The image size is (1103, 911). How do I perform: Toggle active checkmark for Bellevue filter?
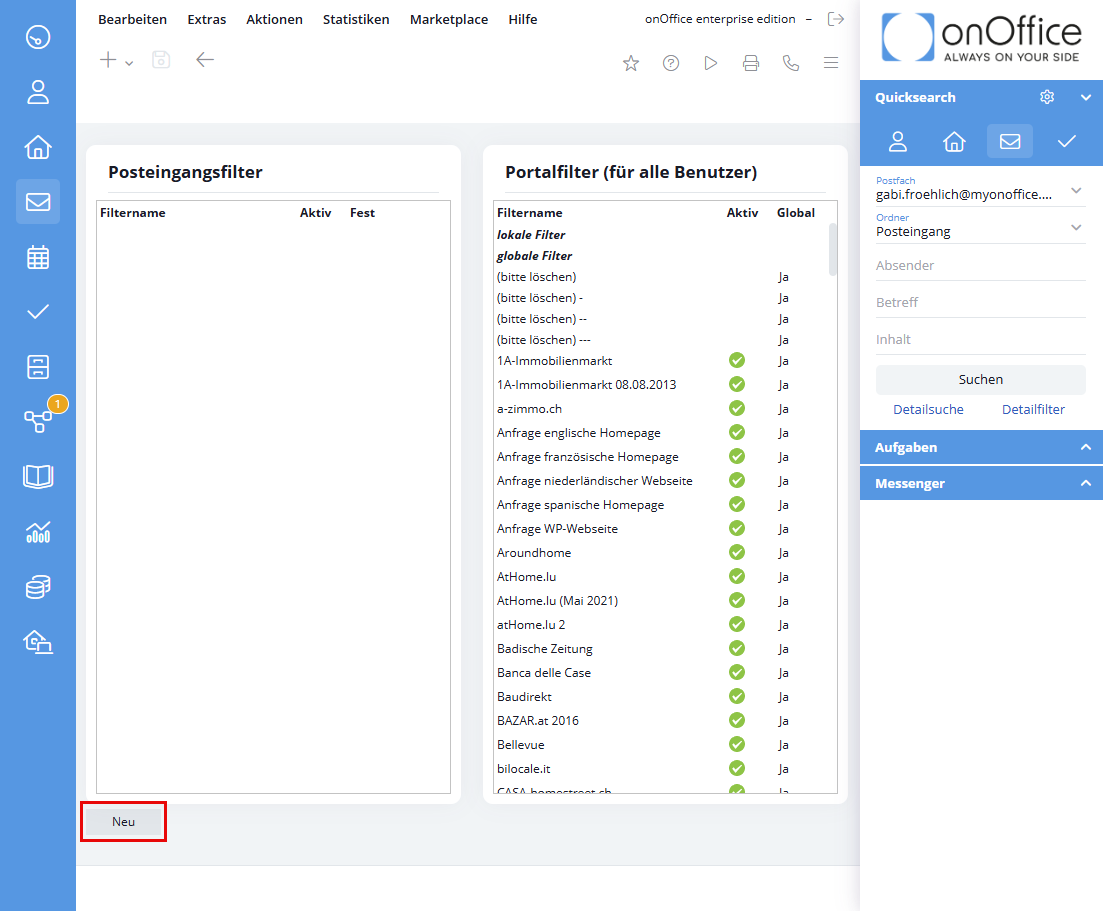coord(737,744)
